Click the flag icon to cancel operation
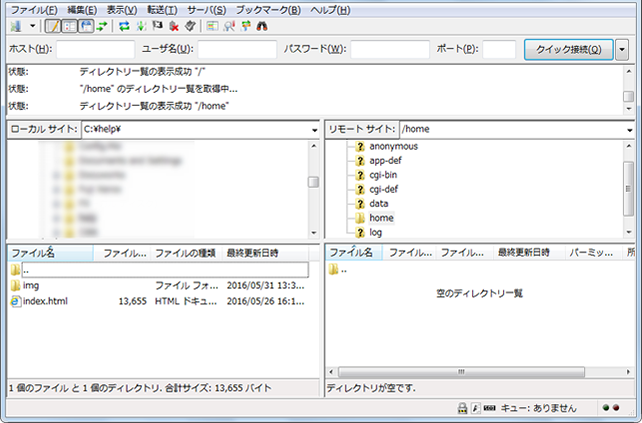 click(157, 27)
